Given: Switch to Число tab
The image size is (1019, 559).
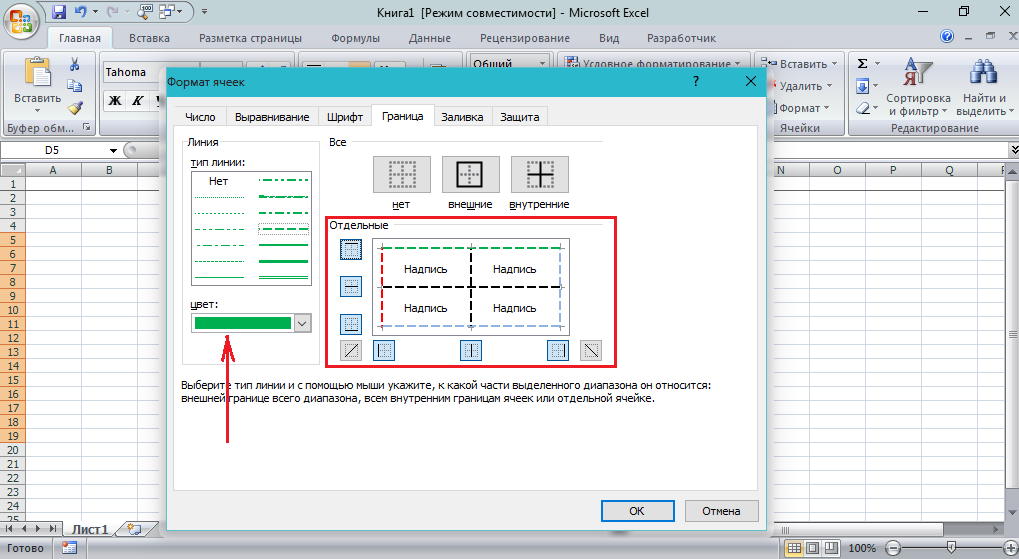Looking at the screenshot, I should (x=200, y=117).
